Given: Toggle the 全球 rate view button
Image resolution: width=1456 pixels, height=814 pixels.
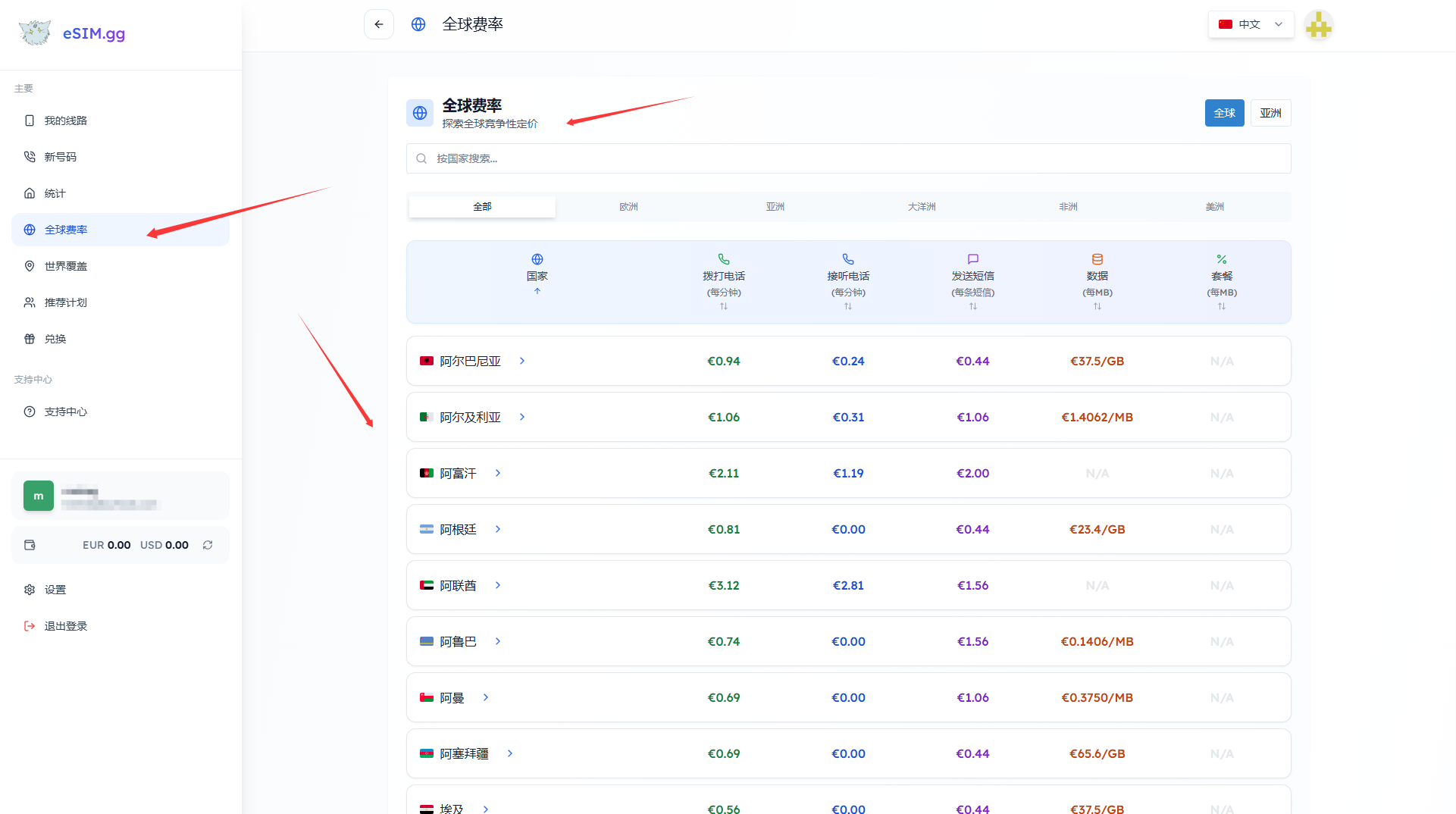Looking at the screenshot, I should point(1224,113).
